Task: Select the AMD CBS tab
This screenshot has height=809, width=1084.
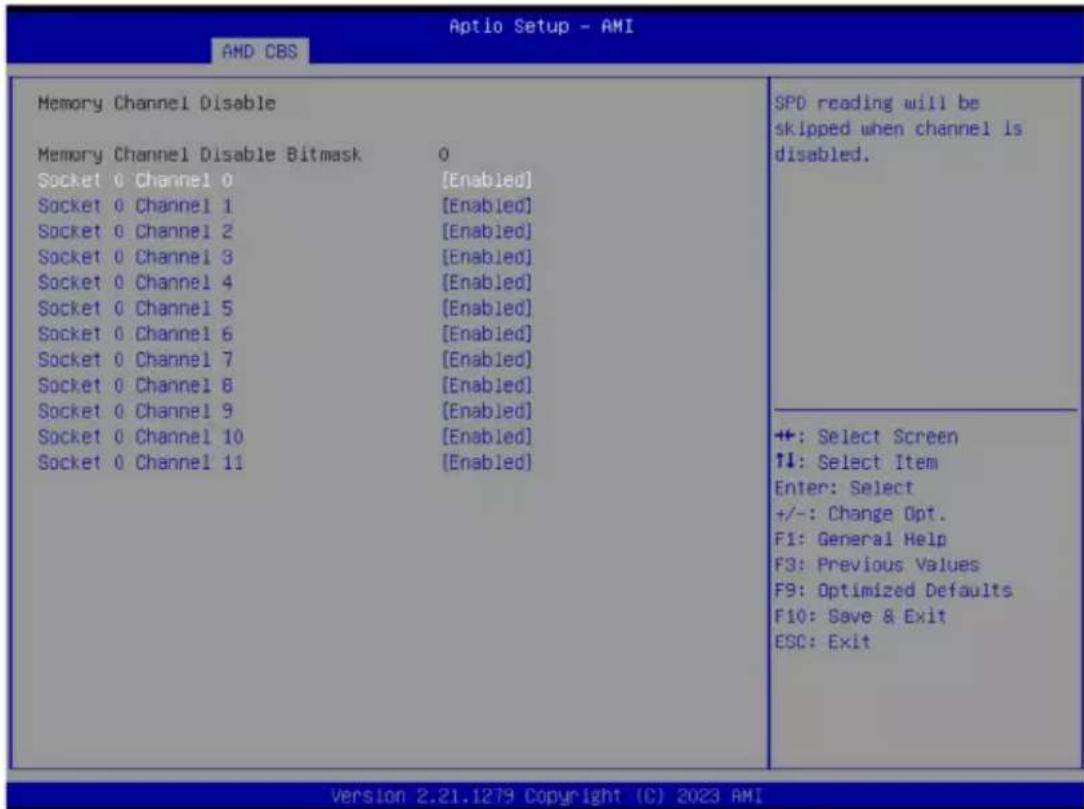Action: tap(260, 51)
